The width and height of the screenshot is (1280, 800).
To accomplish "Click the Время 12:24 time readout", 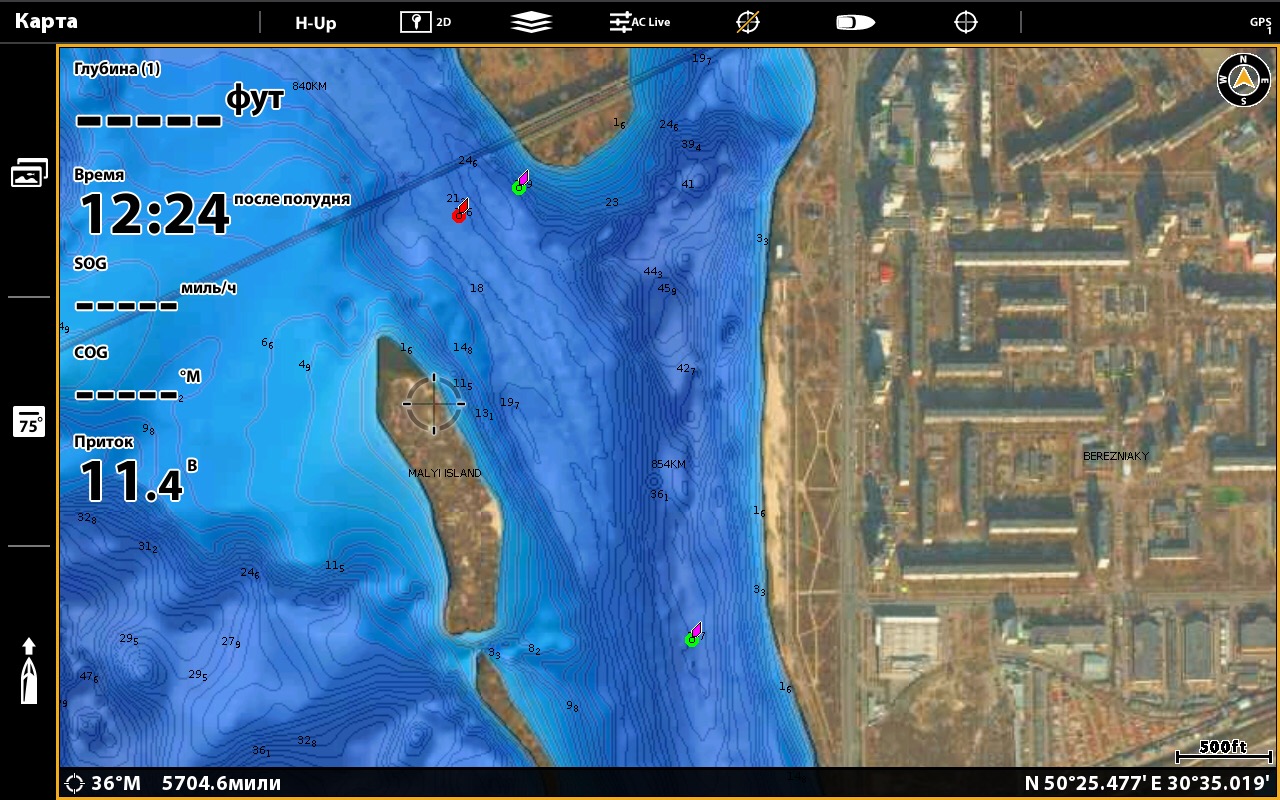I will click(155, 212).
